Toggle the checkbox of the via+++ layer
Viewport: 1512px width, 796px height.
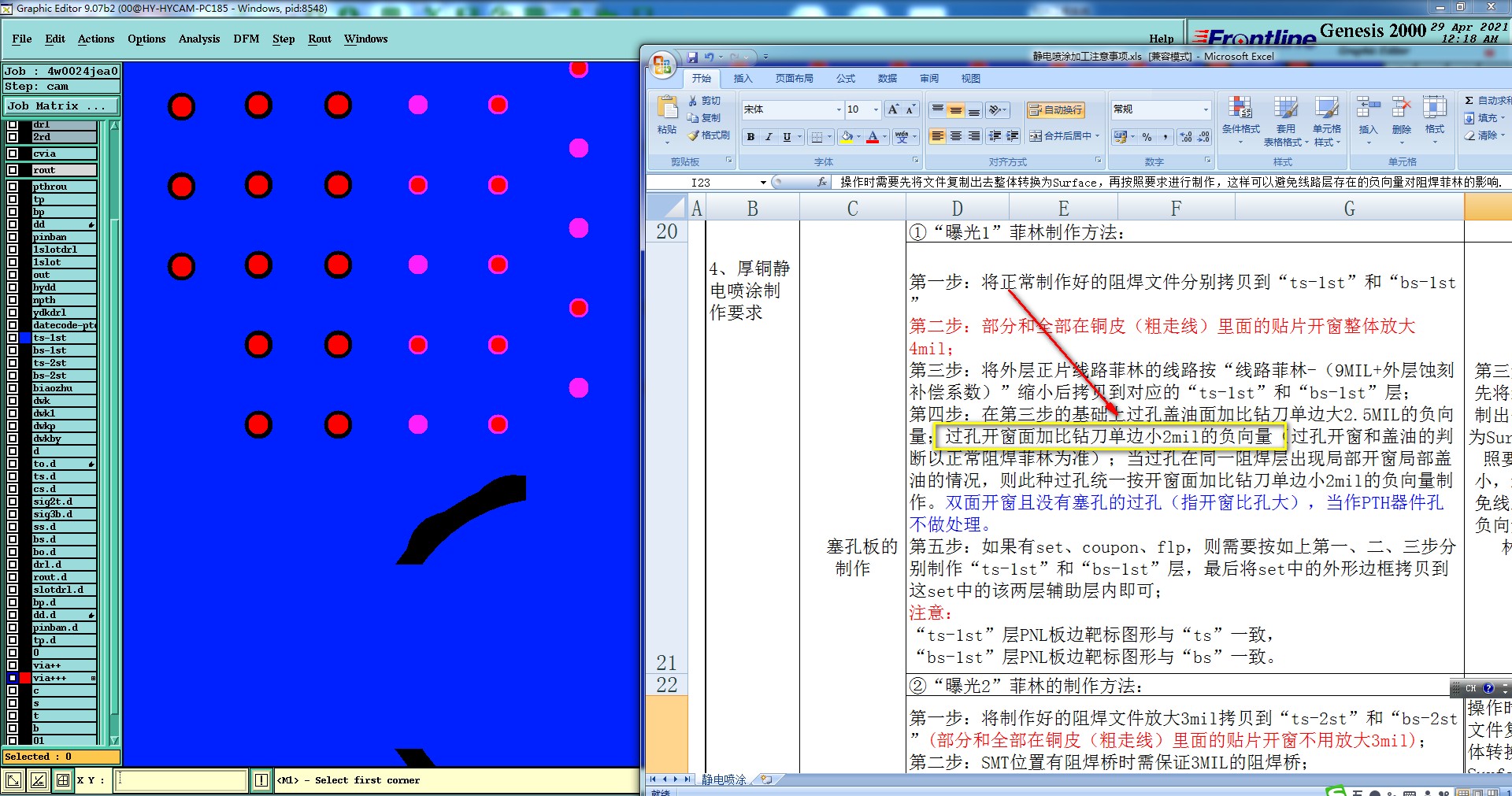pyautogui.click(x=13, y=678)
